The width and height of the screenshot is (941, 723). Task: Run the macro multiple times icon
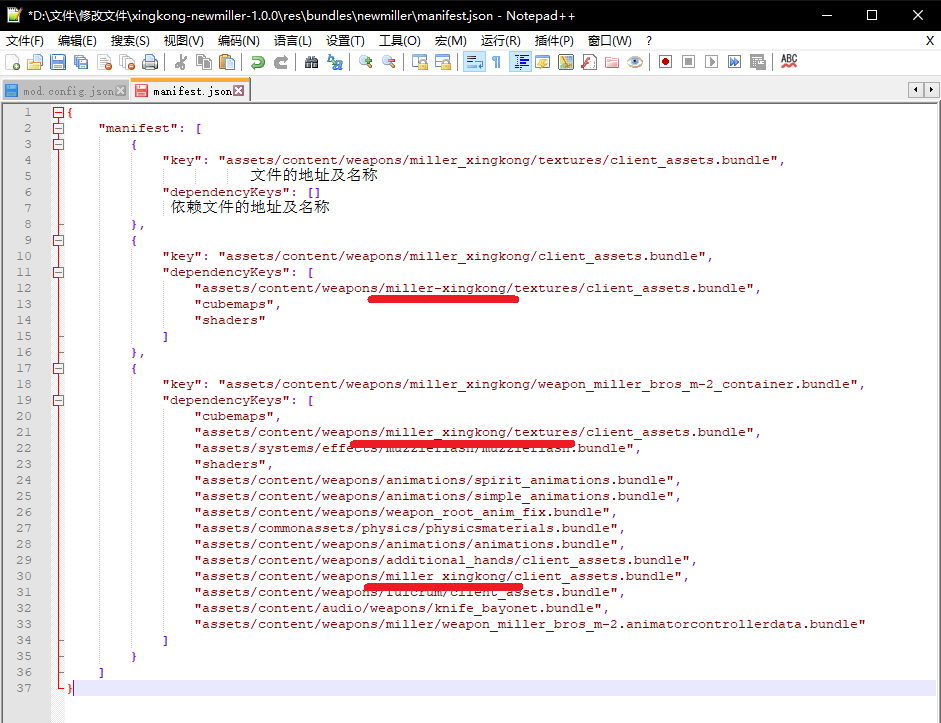coord(734,62)
